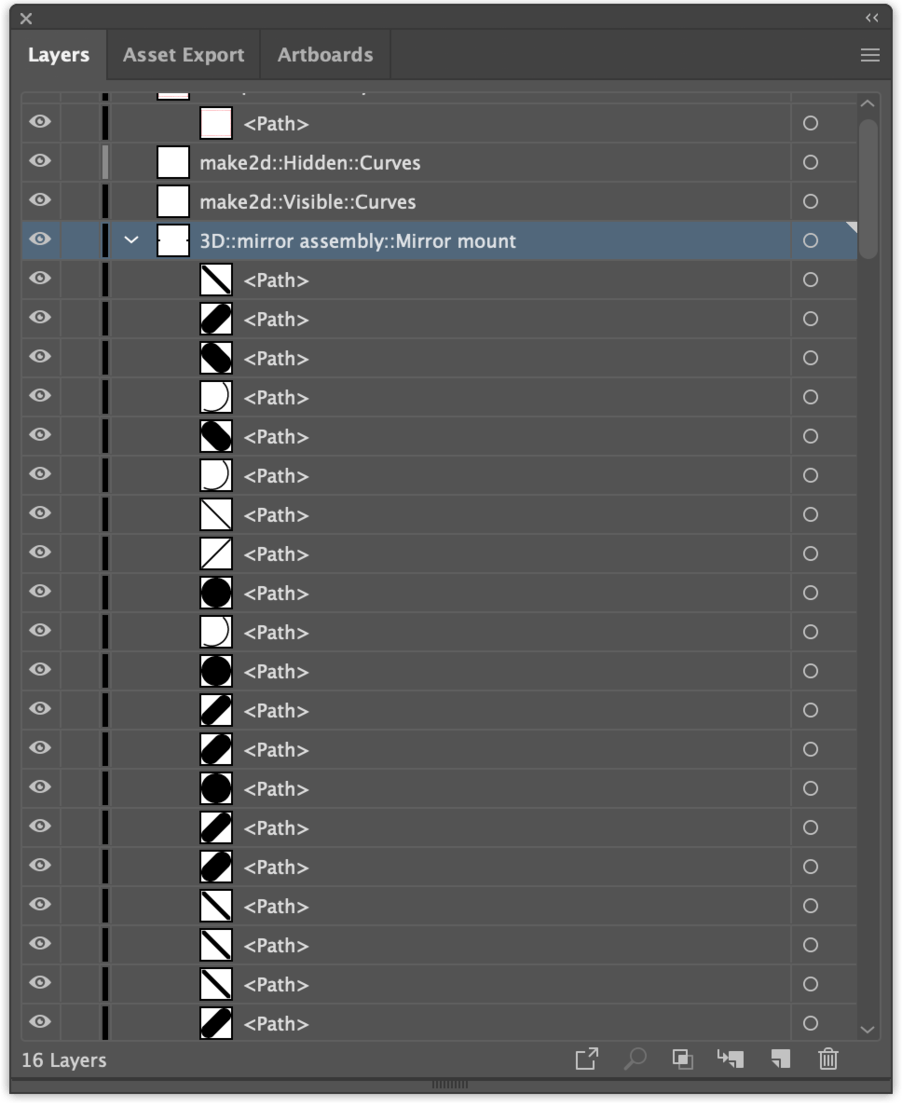Click the Delete Selection trash icon

point(828,1059)
